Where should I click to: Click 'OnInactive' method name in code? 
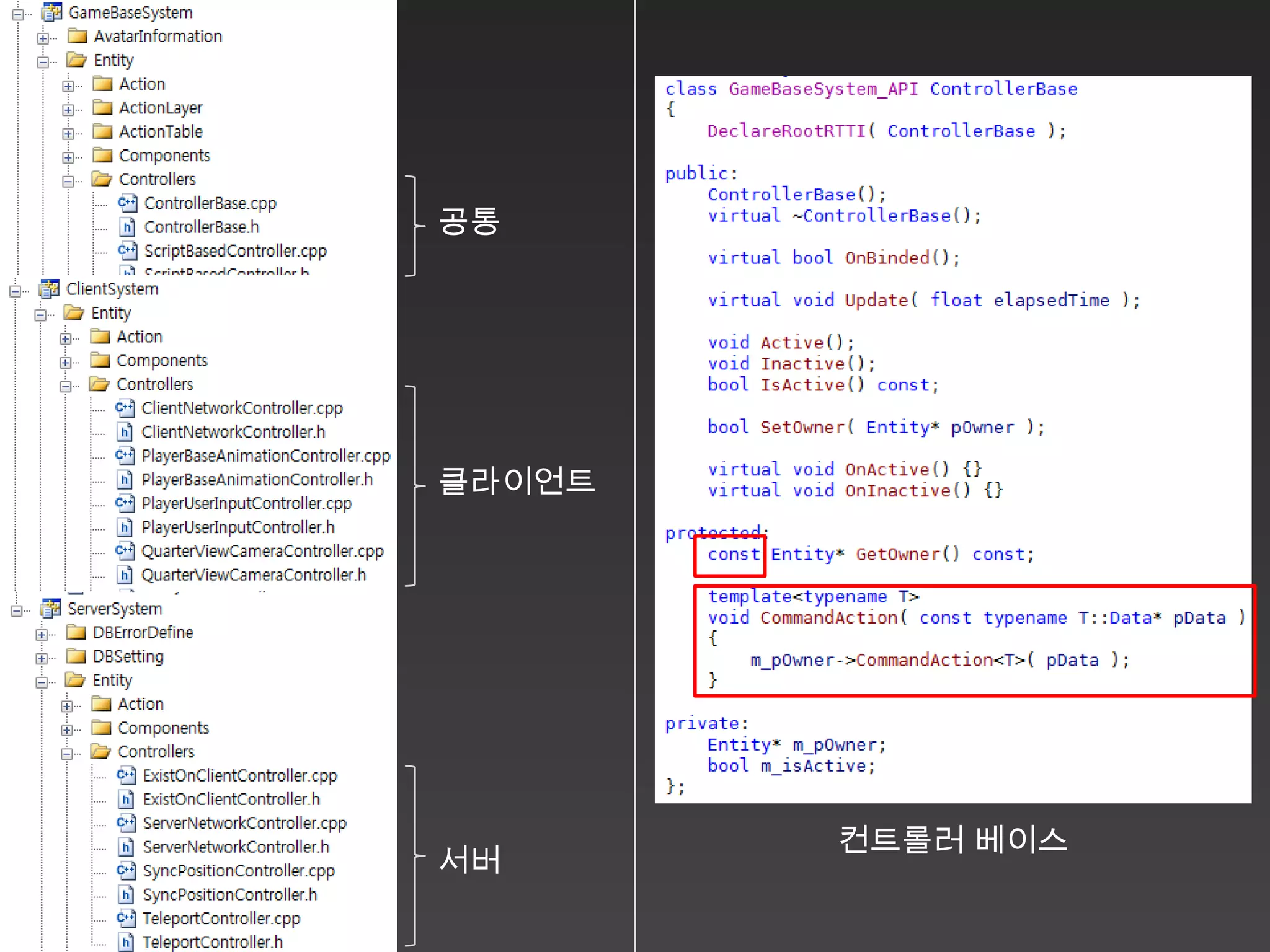(898, 491)
